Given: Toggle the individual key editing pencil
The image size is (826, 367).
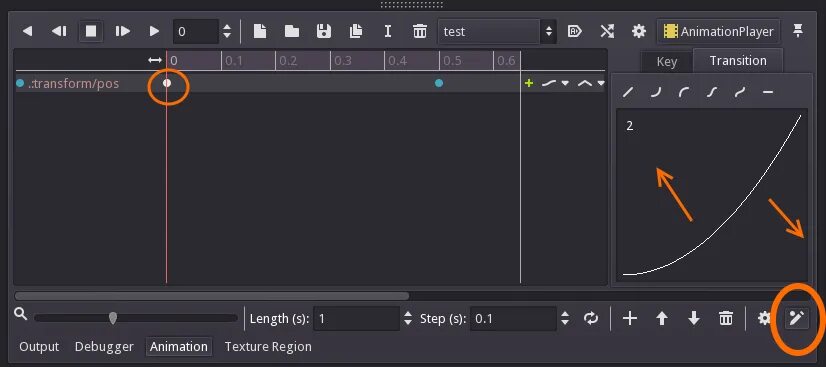Looking at the screenshot, I should [x=797, y=318].
